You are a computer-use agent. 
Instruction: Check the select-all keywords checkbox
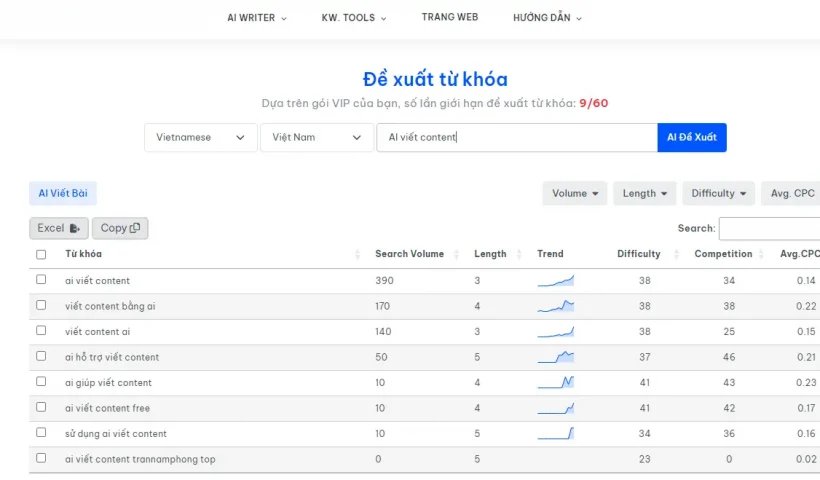[41, 255]
